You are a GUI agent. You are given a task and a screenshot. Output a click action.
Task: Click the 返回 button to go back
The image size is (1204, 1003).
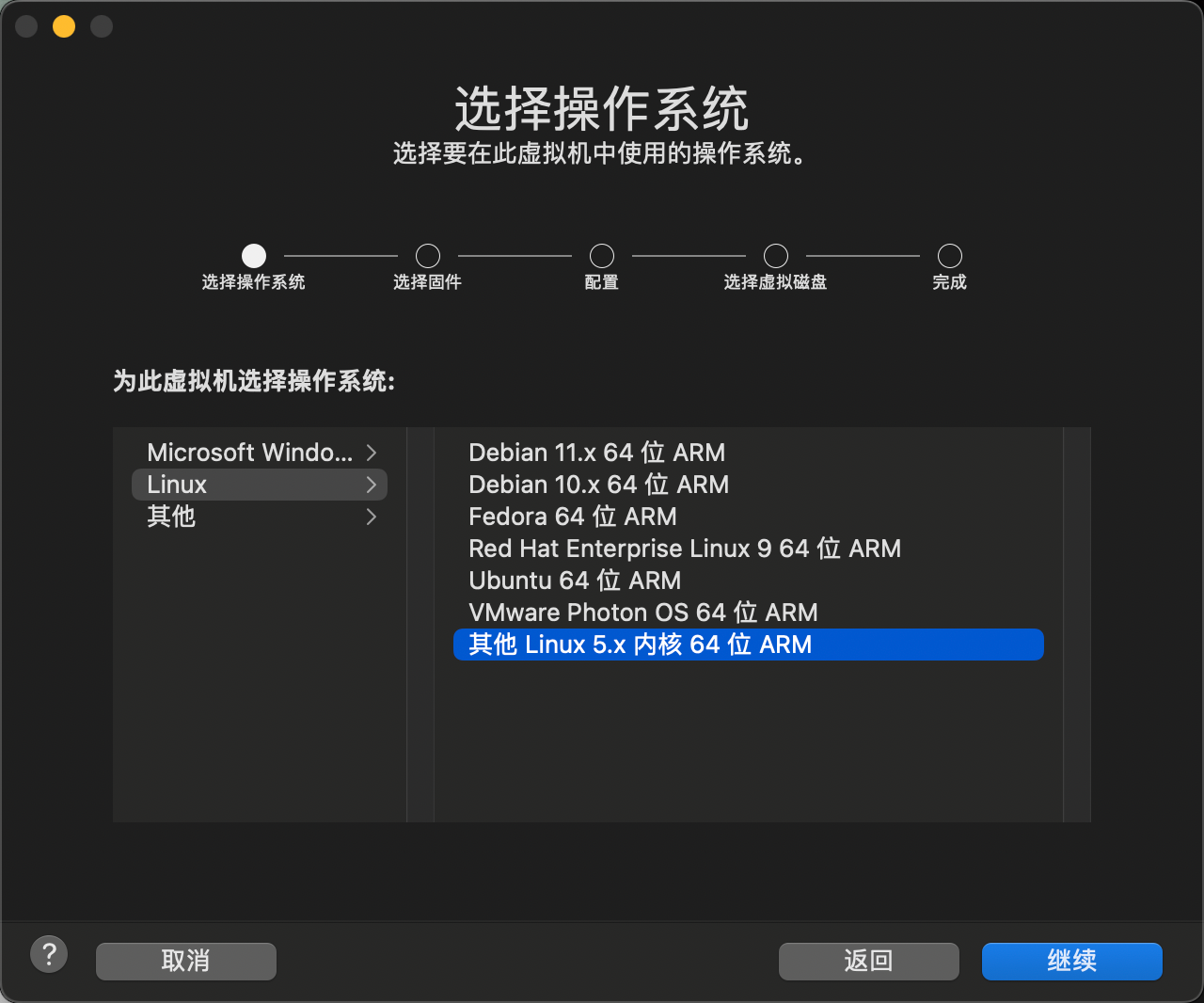pyautogui.click(x=868, y=961)
